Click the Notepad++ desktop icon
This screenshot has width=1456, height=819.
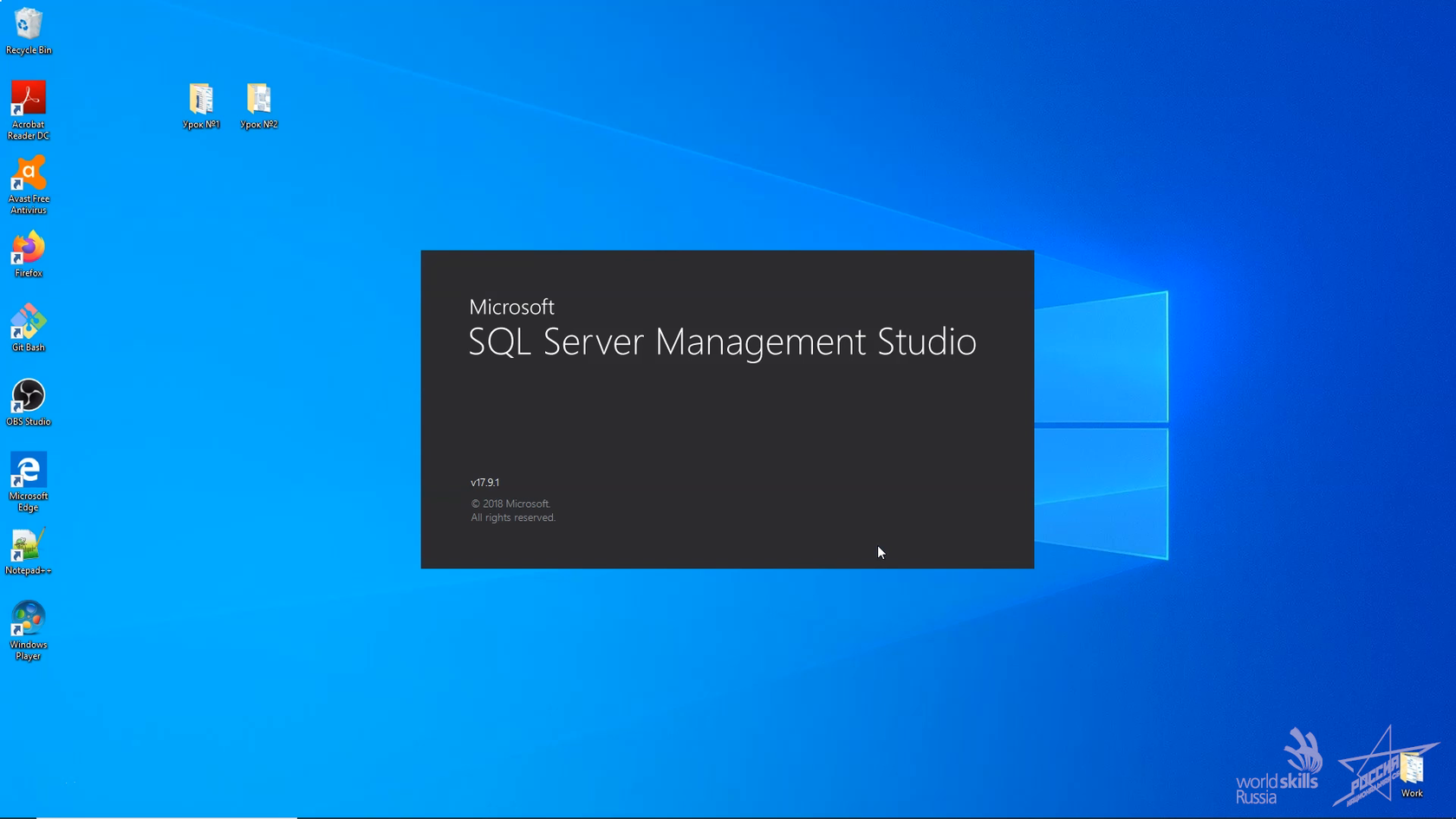[x=29, y=551]
